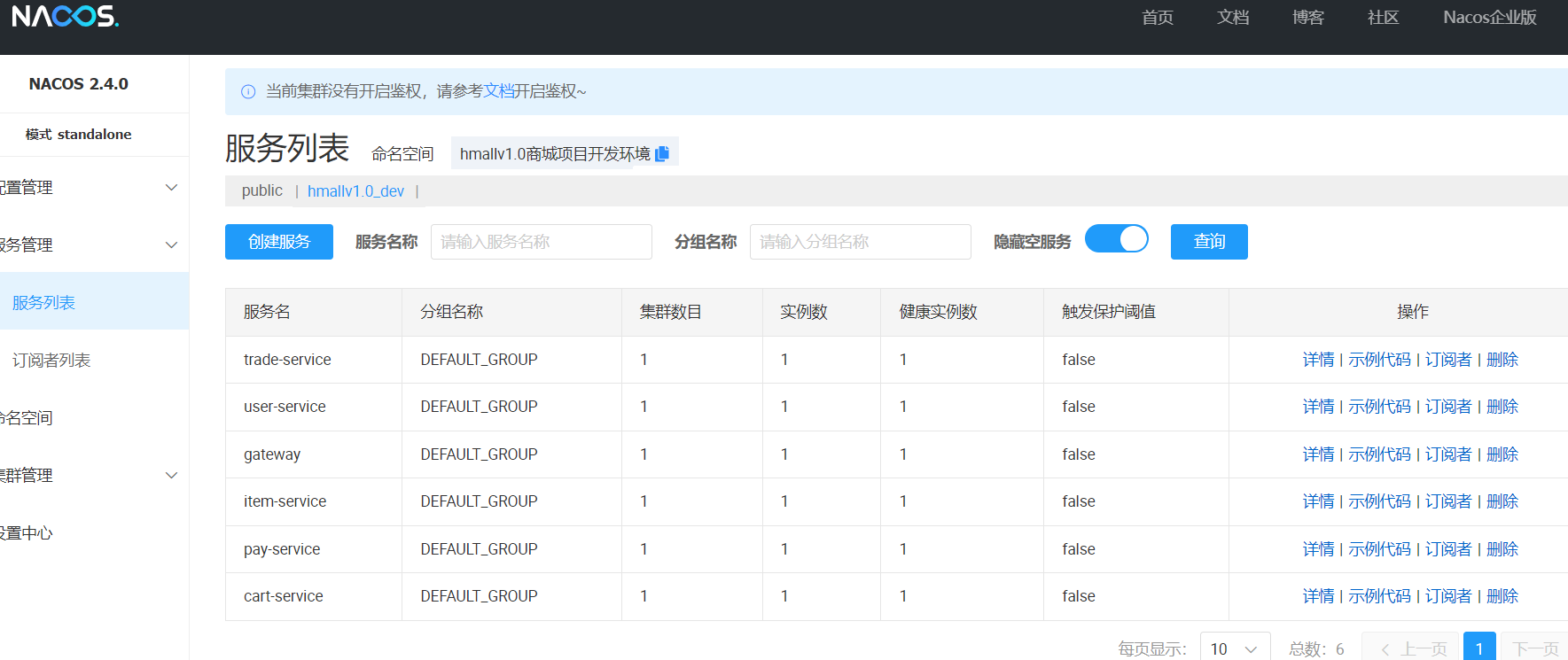This screenshot has width=1568, height=660.
Task: Click the 触发保护阈值 column header
Action: point(1136,312)
